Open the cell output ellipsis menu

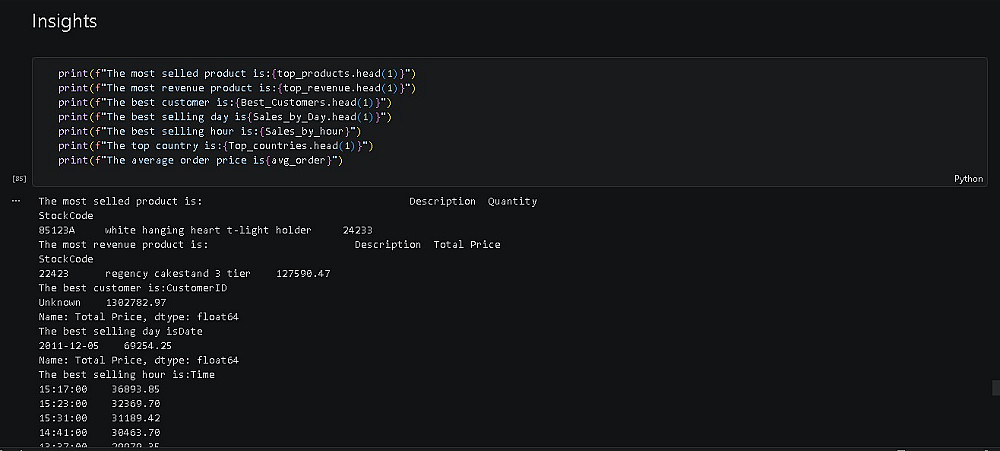click(x=15, y=201)
